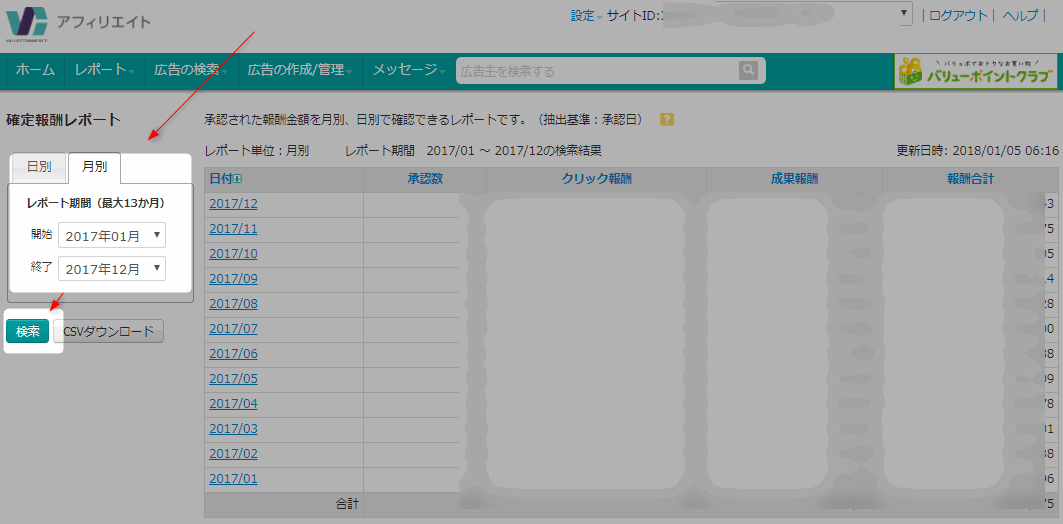Click the CSVダウンロード button
This screenshot has height=524, width=1063.
coord(108,332)
